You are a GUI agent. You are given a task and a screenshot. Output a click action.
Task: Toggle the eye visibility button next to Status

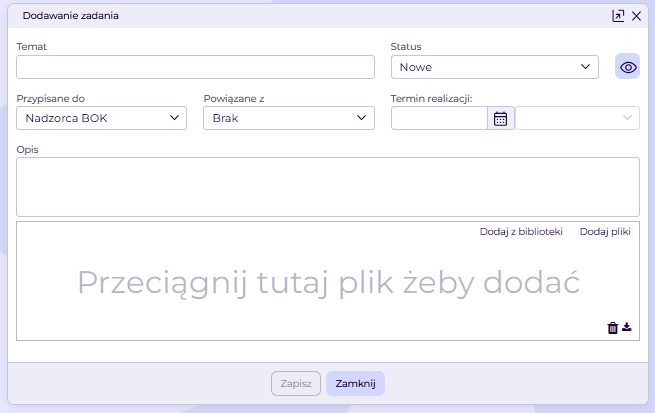pos(627,66)
